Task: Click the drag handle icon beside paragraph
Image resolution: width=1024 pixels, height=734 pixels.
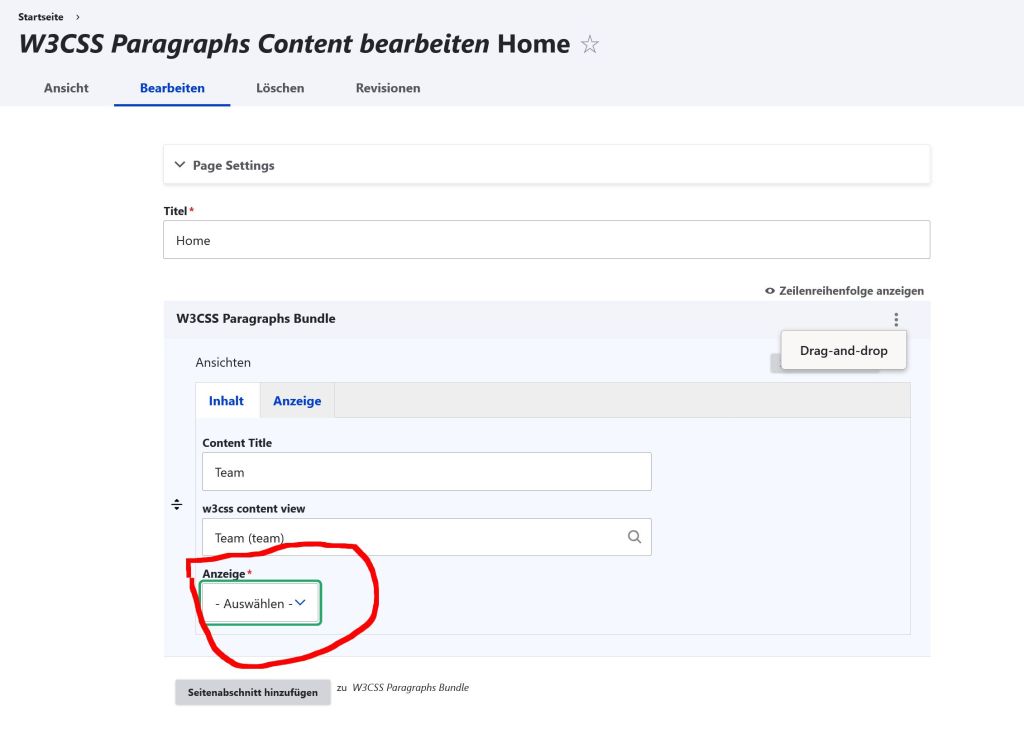Action: [177, 505]
